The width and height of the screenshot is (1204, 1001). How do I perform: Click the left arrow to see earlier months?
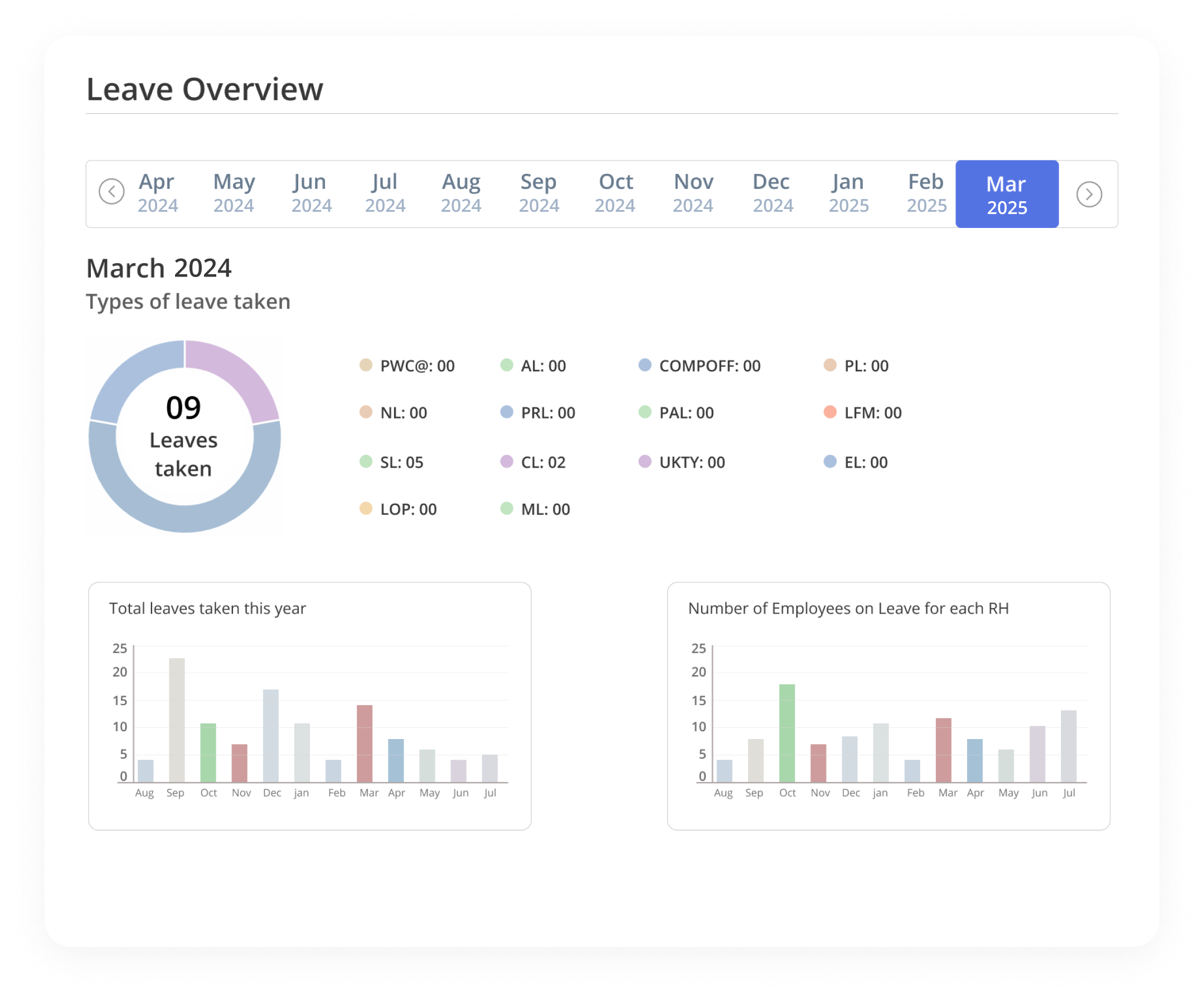point(113,194)
